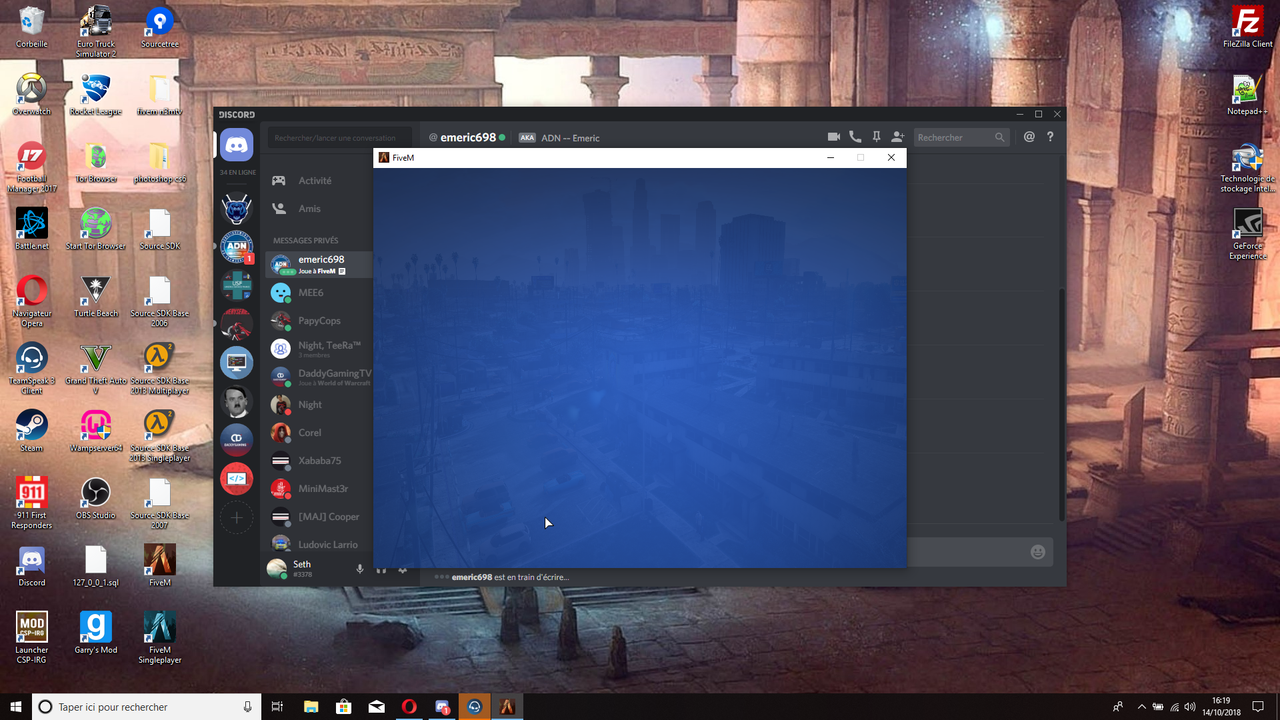Open the MEE6 private conversation
This screenshot has width=1280, height=720.
tap(319, 293)
